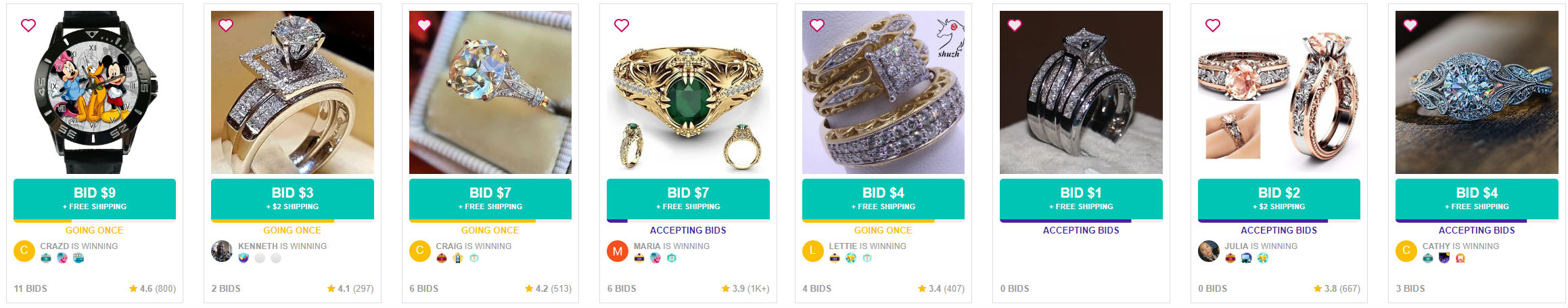Open Lettie's yellow L avatar
The image size is (1568, 308).
[812, 251]
